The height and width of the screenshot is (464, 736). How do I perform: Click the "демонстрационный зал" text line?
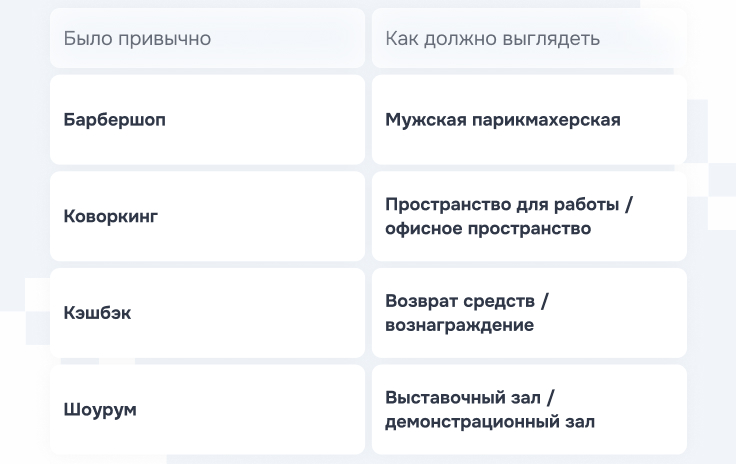coord(490,422)
